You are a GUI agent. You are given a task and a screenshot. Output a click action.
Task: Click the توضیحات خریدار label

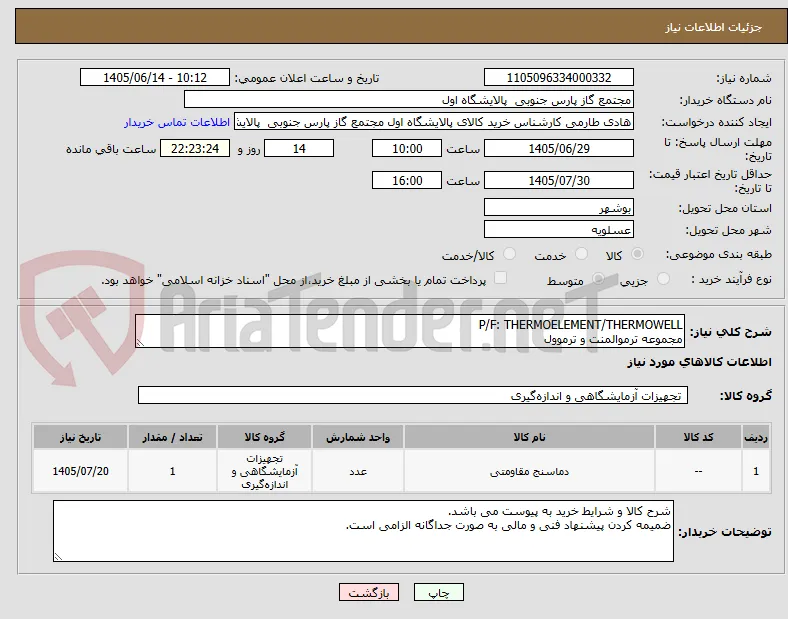tap(725, 532)
